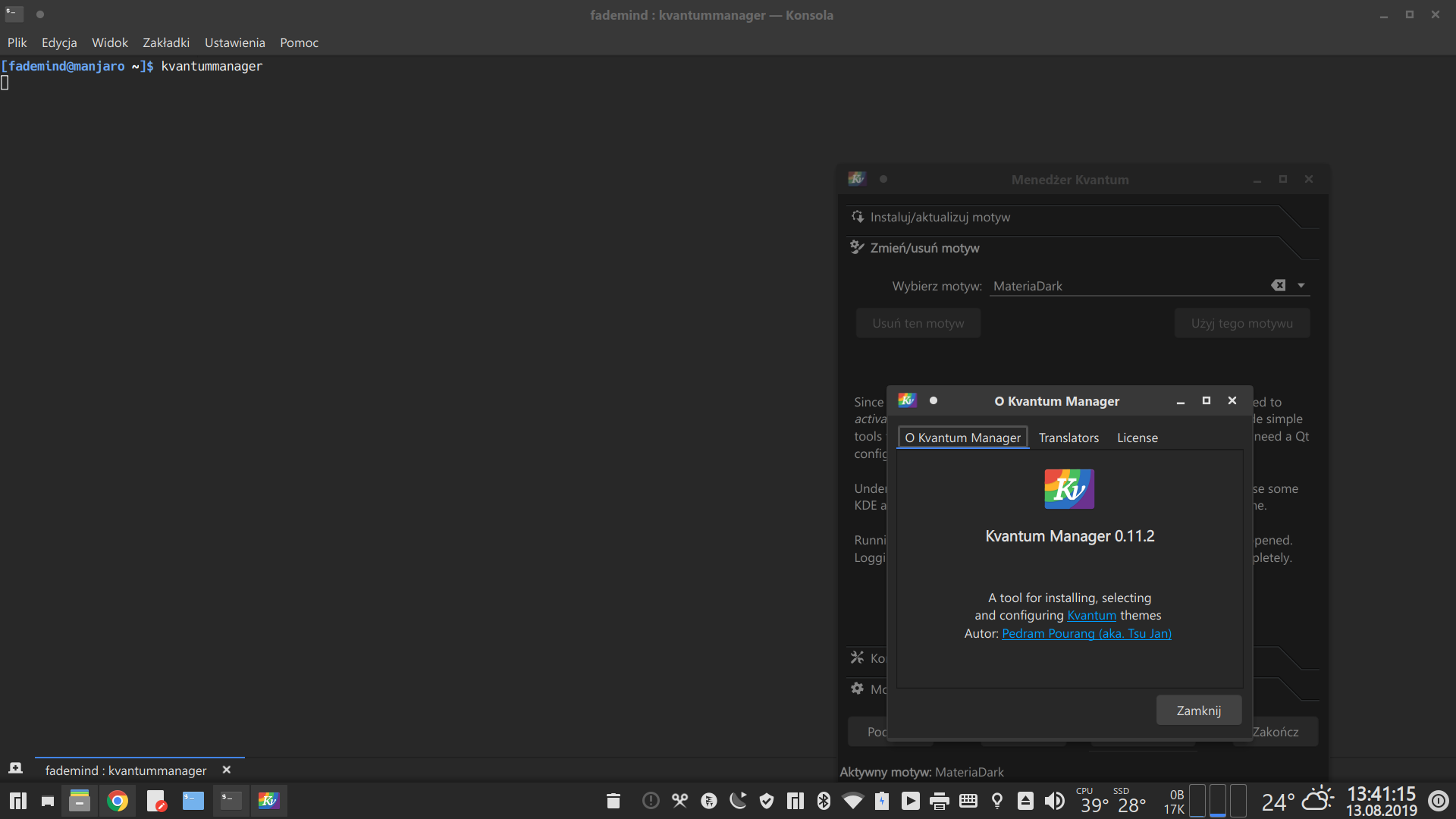Click the wrench icon next to Konfiguruj section

(858, 657)
